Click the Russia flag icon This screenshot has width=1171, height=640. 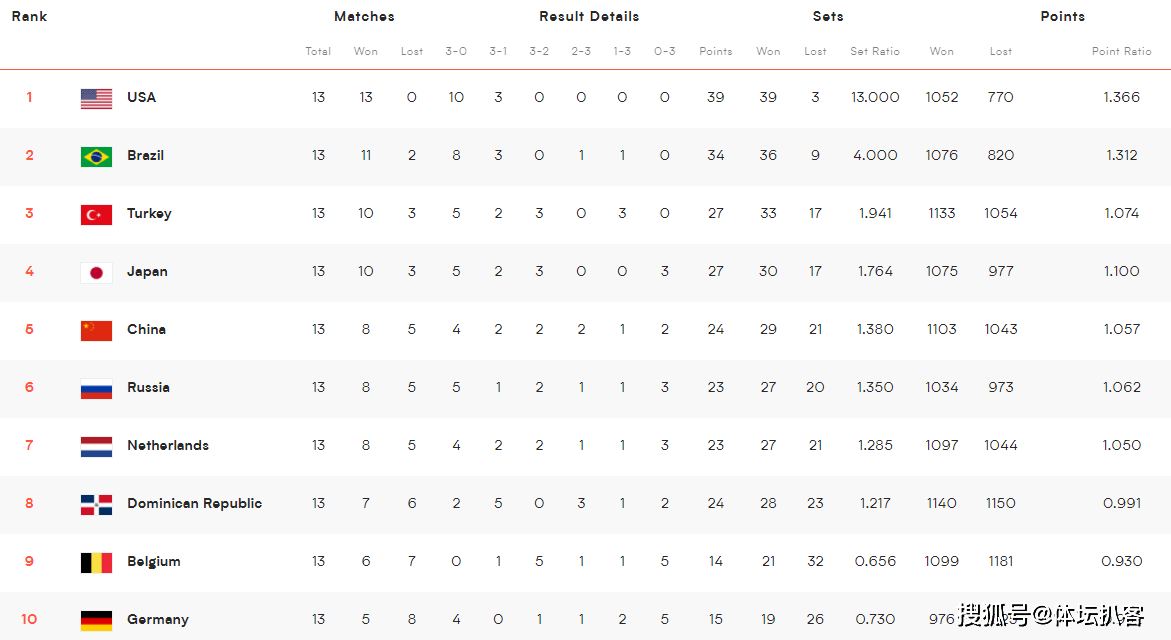pyautogui.click(x=96, y=388)
